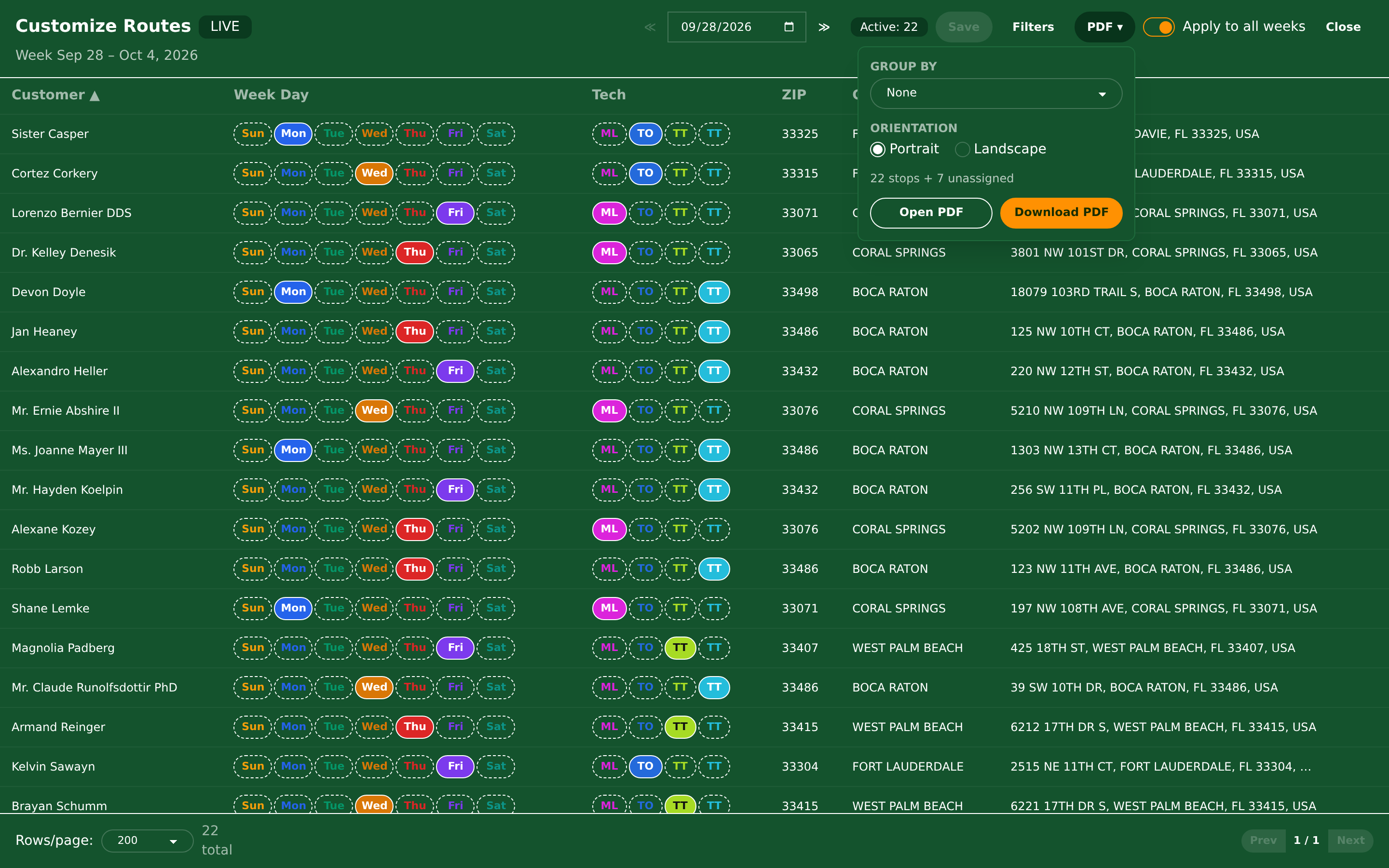Screen dimensions: 1389x868
Task: Select Thu for Robb Larson
Action: click(414, 569)
